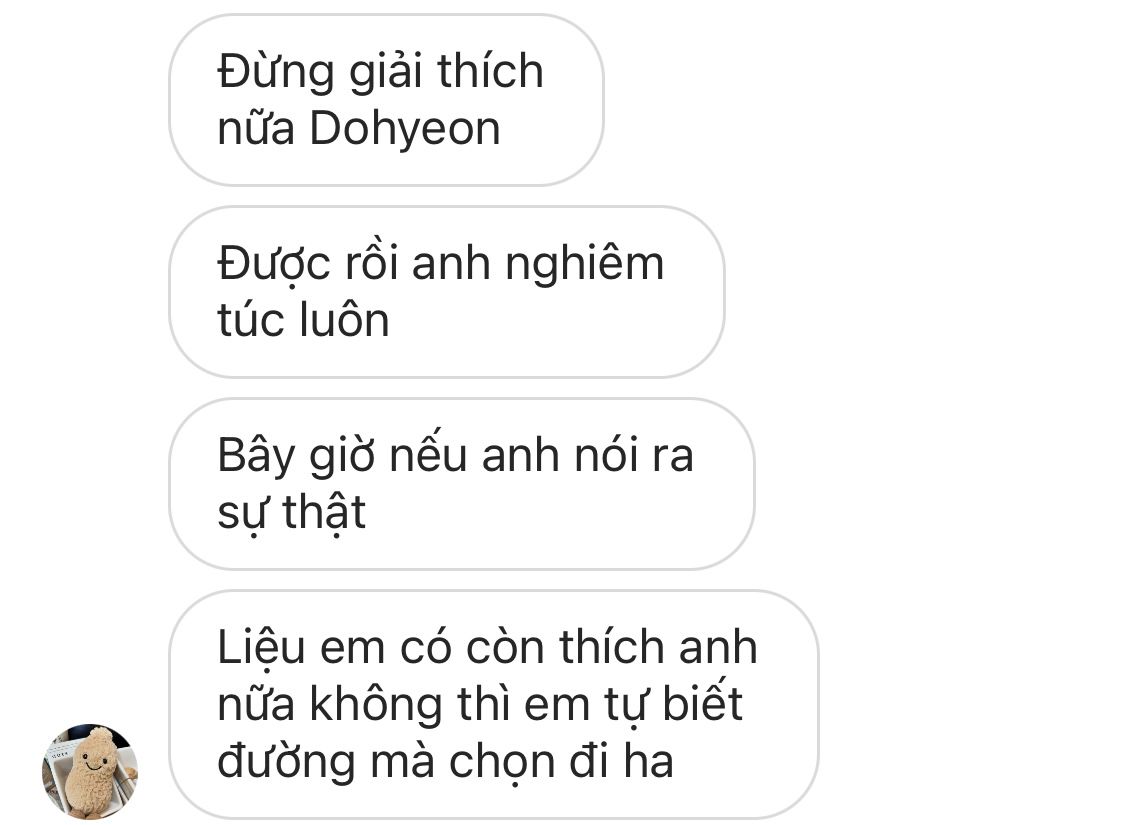Click the word "Được" in the second bubble
Screen dimensions: 1125x825
[274, 265]
